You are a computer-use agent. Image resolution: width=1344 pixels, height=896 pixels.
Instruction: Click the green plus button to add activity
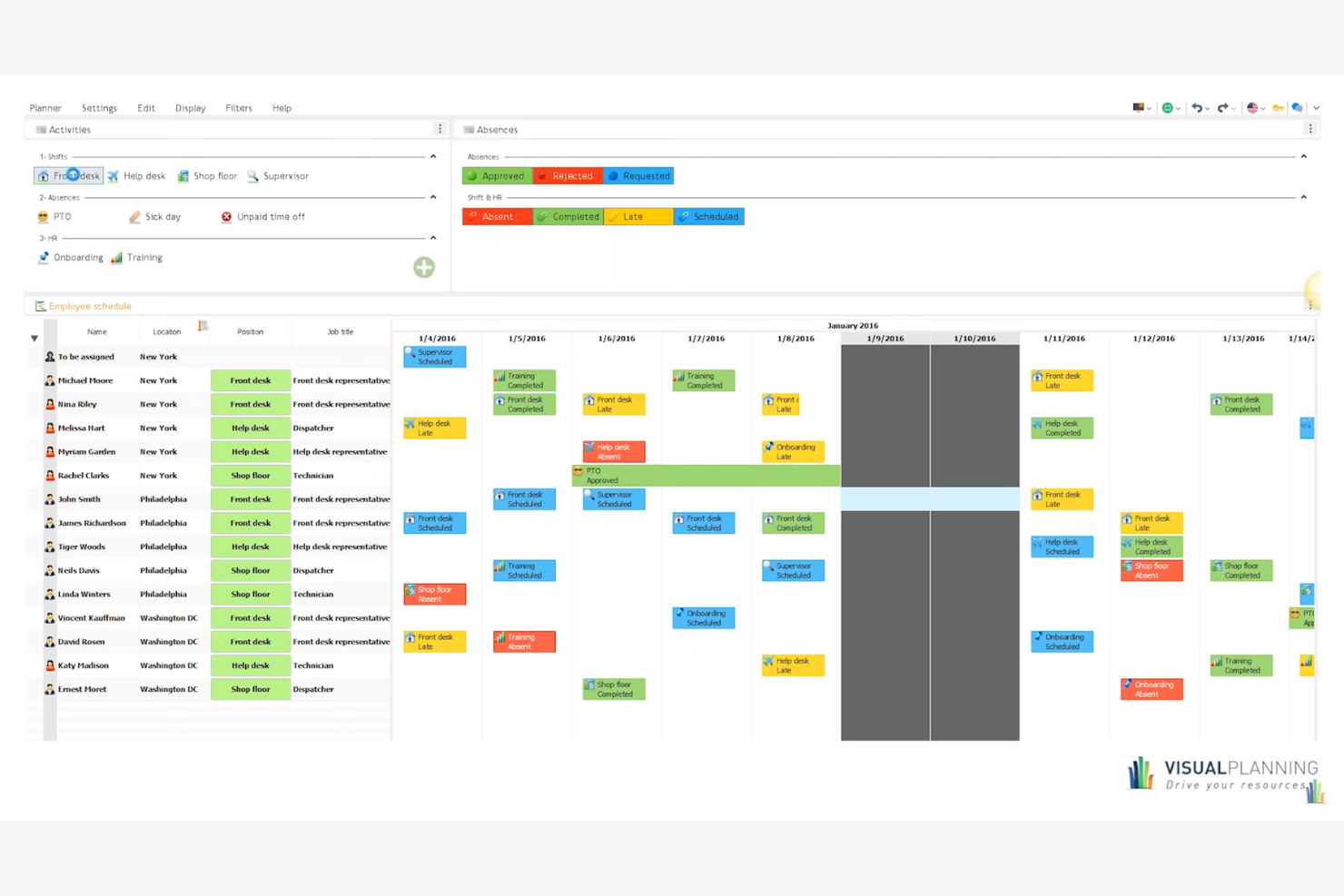[423, 268]
